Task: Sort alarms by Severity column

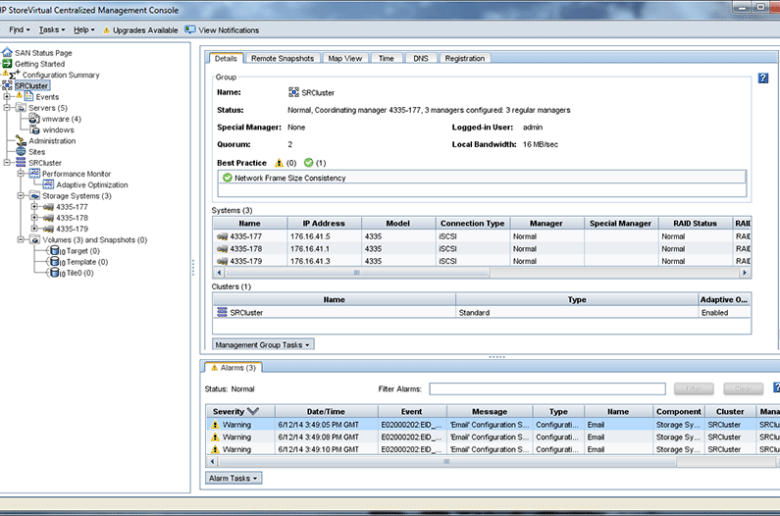Action: tap(240, 412)
